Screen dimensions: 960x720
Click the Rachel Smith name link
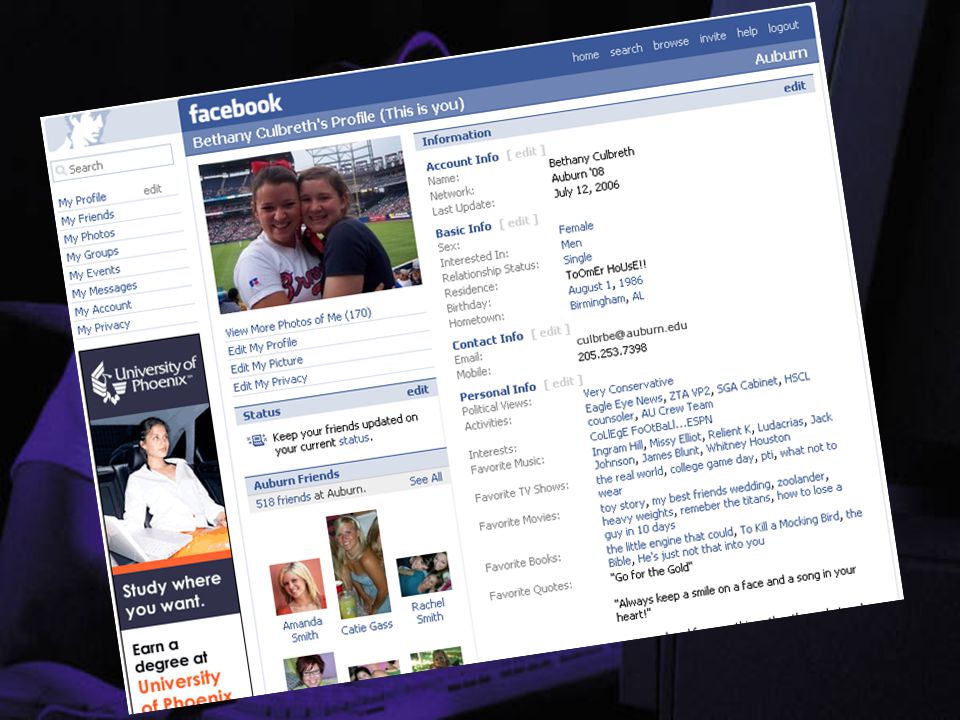coord(429,611)
